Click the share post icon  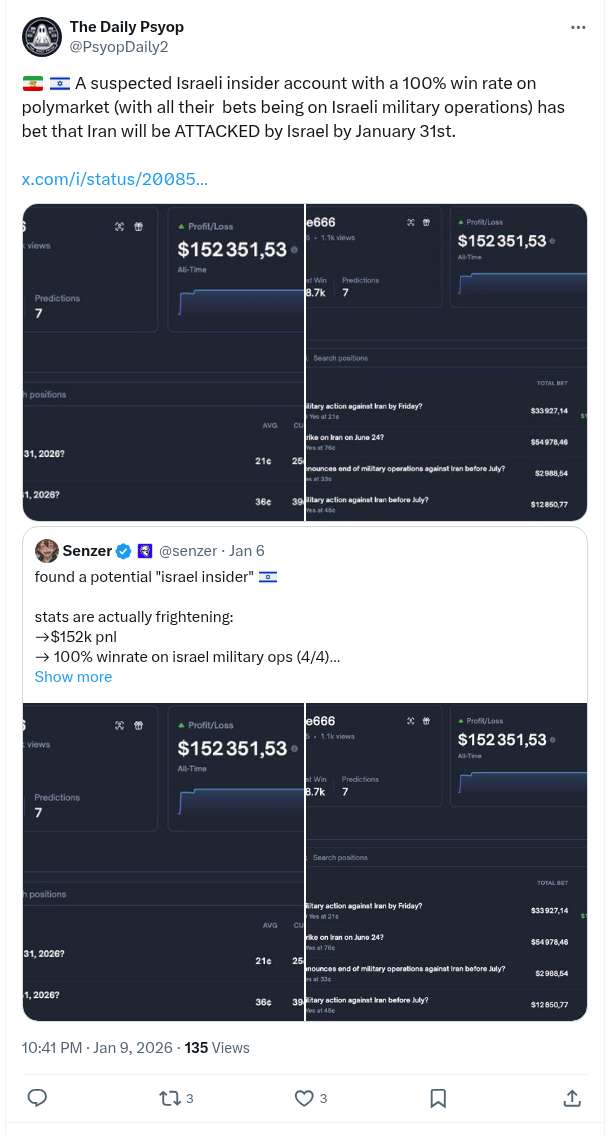(571, 1098)
